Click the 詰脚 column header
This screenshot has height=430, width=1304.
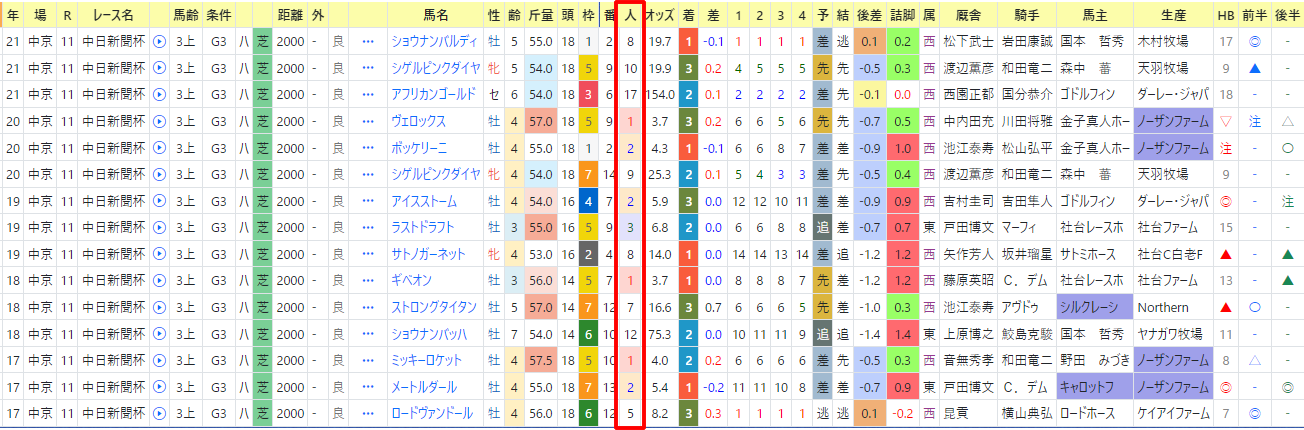tap(902, 16)
